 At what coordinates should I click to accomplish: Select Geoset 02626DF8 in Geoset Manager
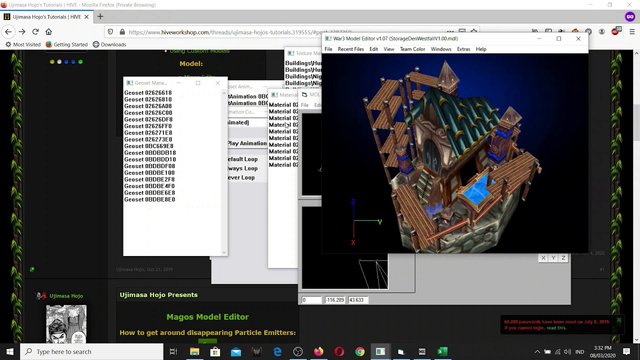click(148, 119)
